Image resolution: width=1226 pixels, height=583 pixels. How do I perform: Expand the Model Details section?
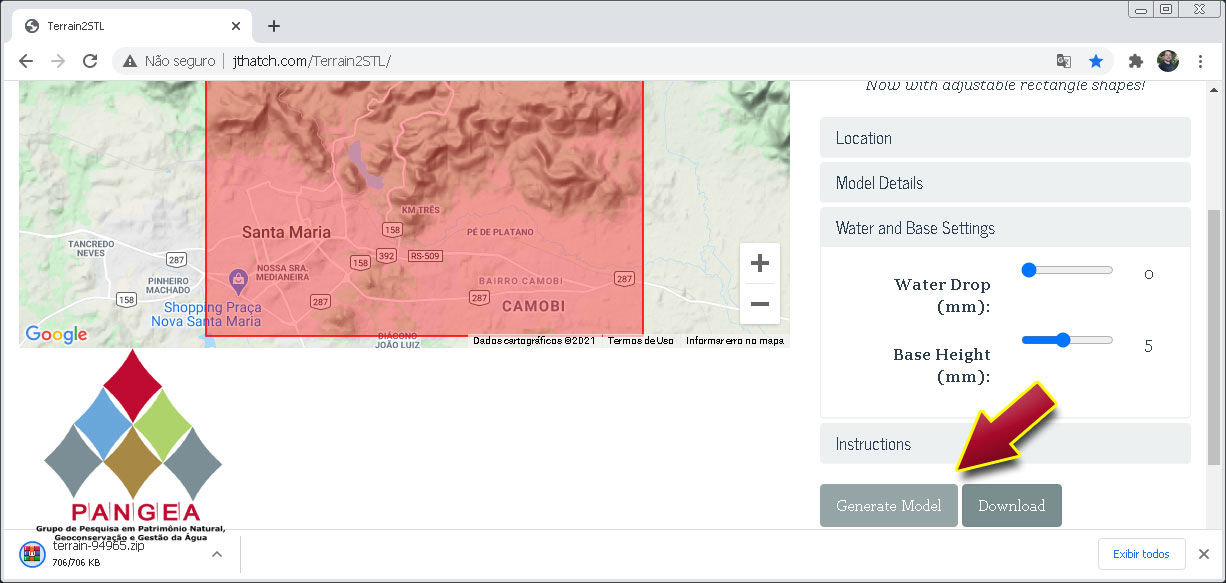1005,183
